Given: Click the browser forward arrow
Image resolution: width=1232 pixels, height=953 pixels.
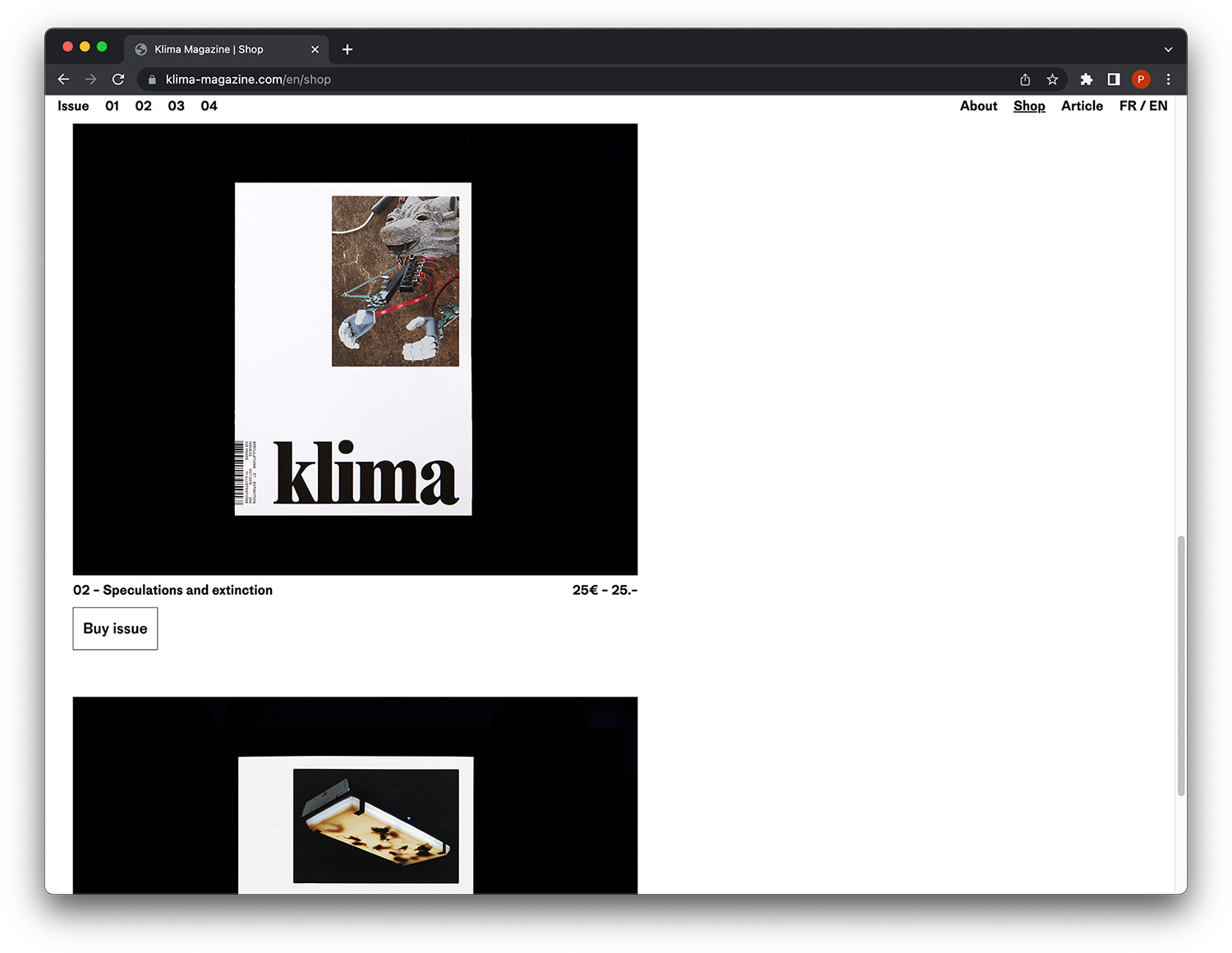Looking at the screenshot, I should pos(90,80).
